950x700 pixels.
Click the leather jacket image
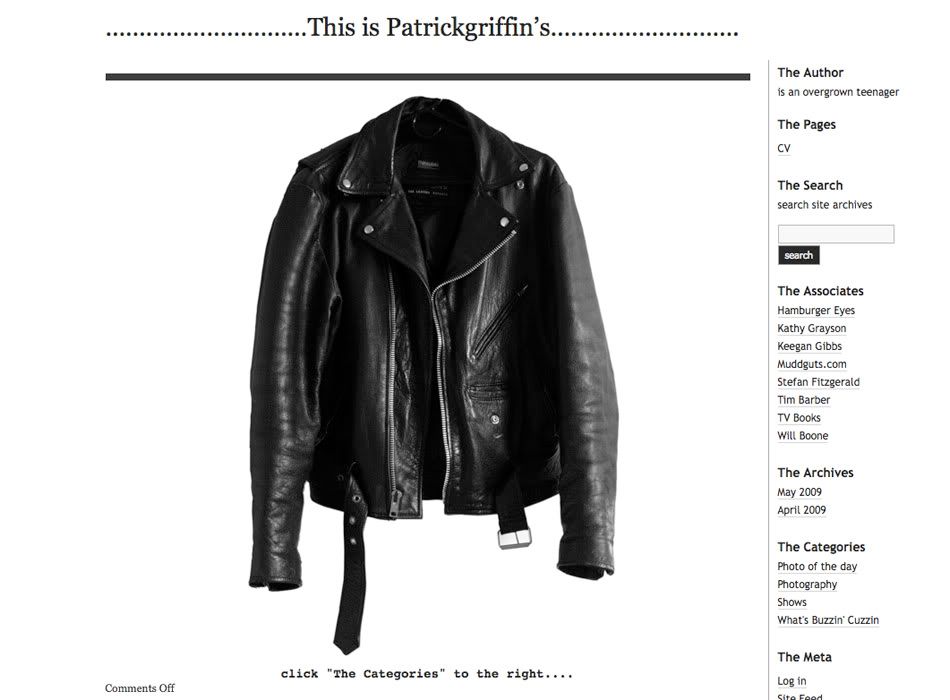[x=433, y=375]
